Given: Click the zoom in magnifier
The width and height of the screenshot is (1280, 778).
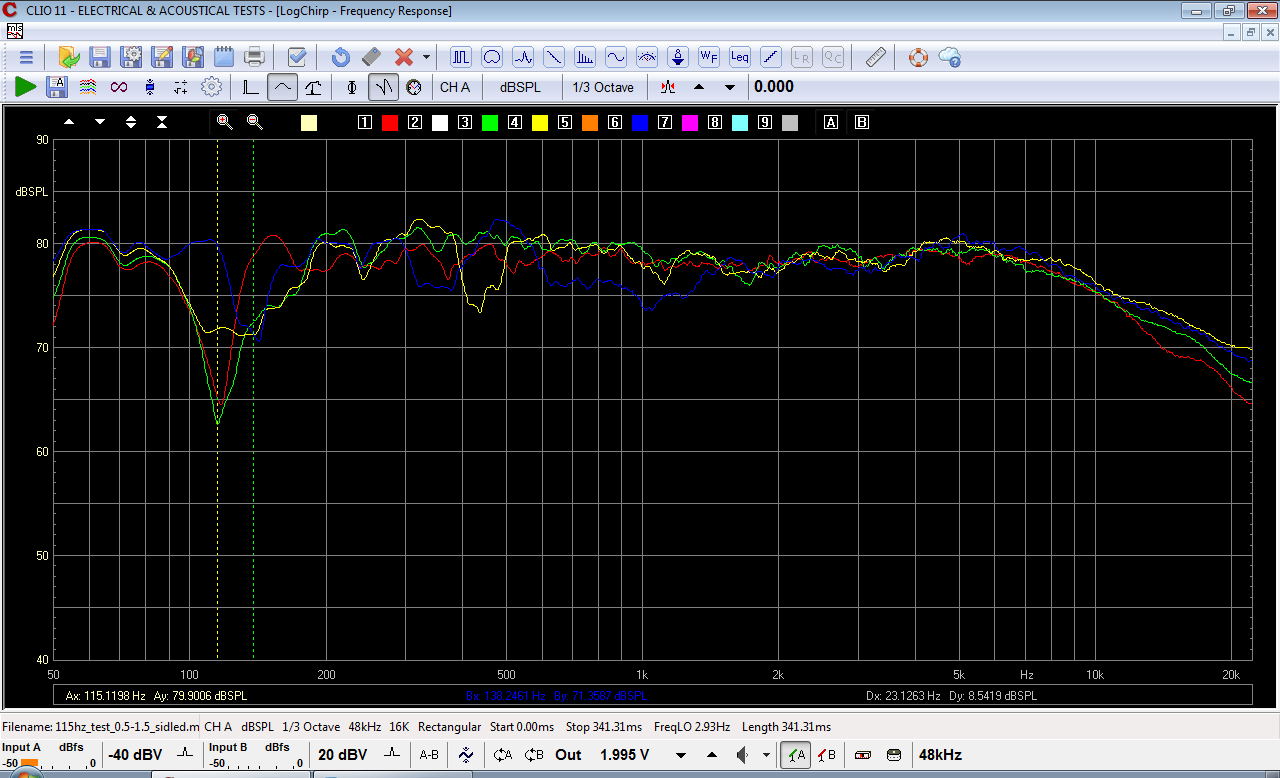Looking at the screenshot, I should pos(224,122).
